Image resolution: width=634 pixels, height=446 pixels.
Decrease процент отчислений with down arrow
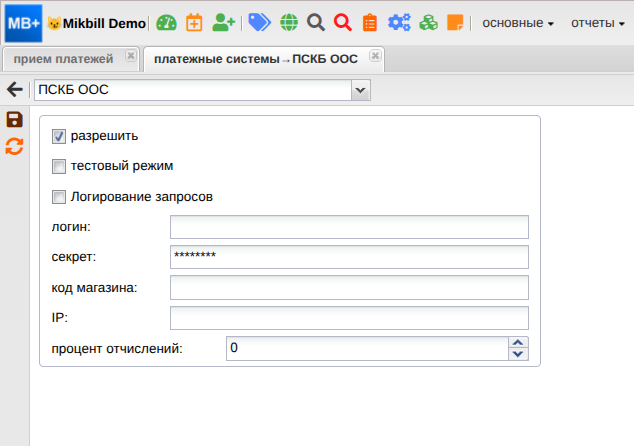coord(518,354)
